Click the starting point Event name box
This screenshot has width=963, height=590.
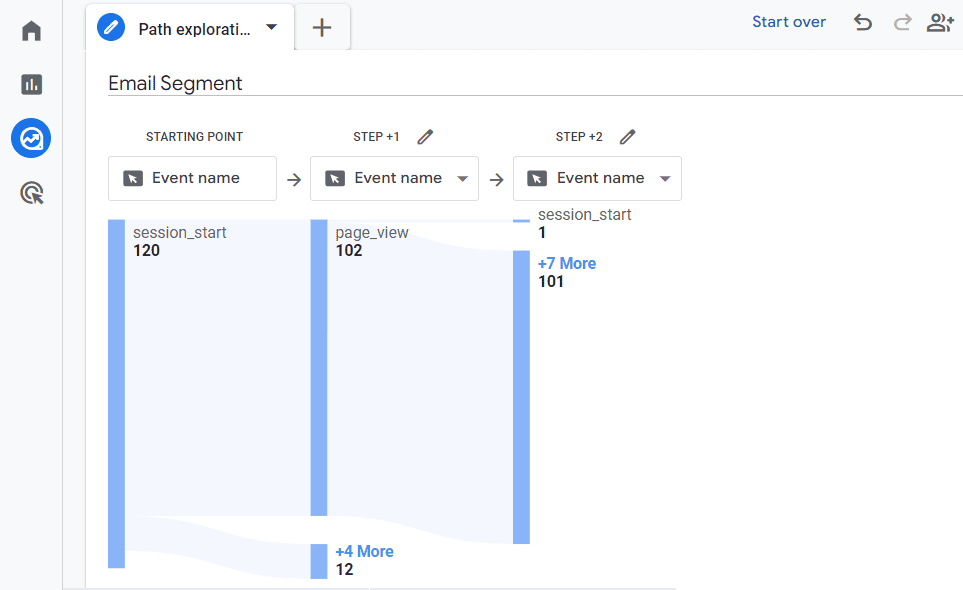192,178
